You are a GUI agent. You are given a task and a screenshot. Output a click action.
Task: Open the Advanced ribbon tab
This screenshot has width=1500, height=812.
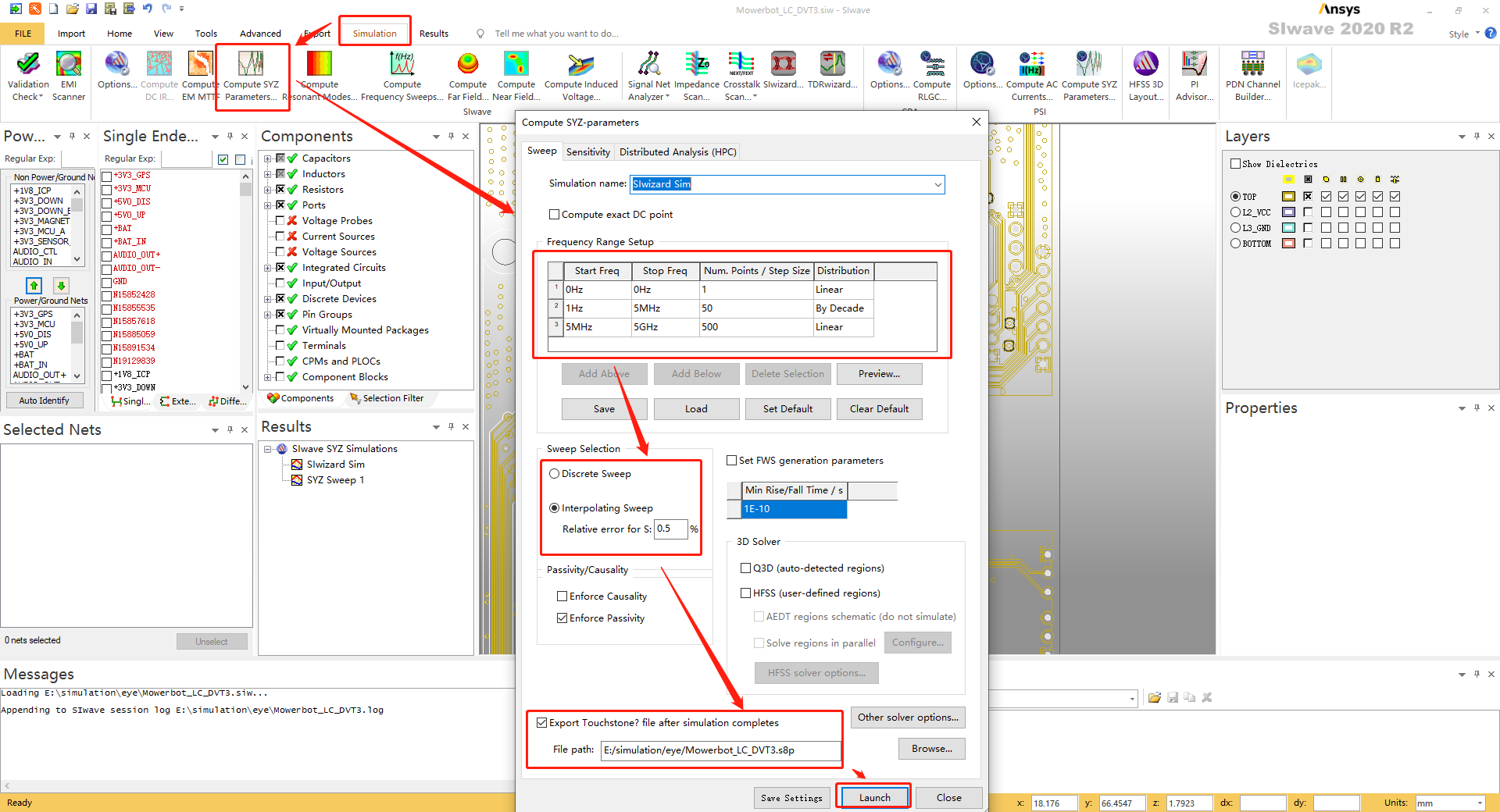[x=260, y=33]
